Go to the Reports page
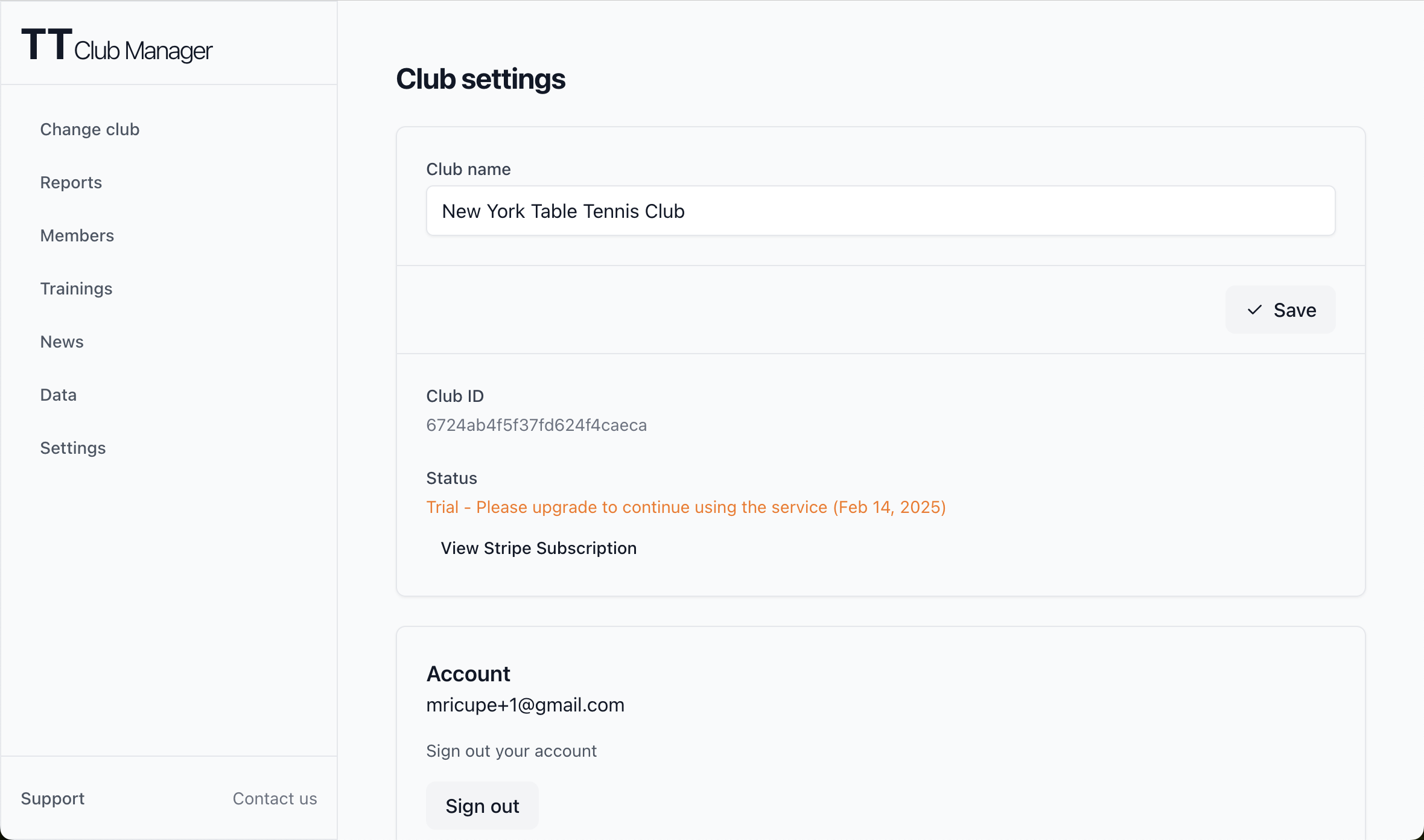This screenshot has width=1424, height=840. [71, 182]
